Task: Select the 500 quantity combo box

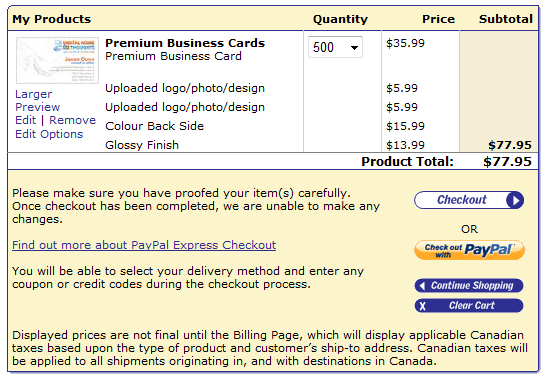Action: (335, 47)
